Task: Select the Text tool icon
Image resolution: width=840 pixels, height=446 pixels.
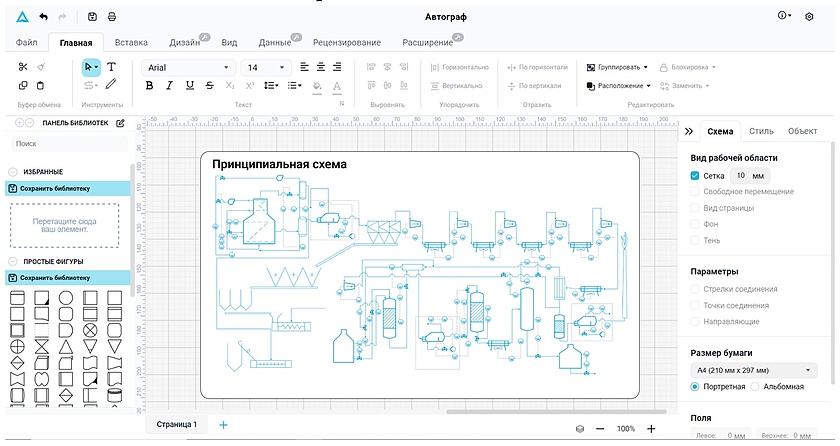Action: (112, 67)
